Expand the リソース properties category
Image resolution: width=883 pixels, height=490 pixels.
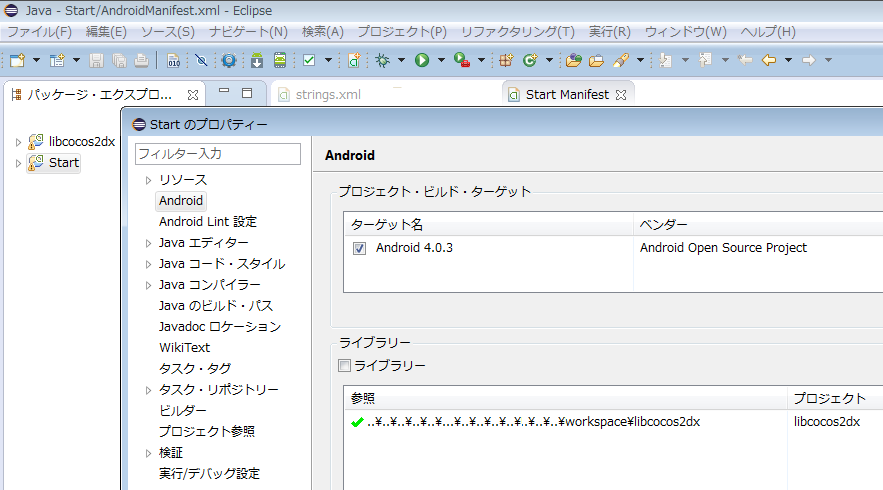click(148, 180)
